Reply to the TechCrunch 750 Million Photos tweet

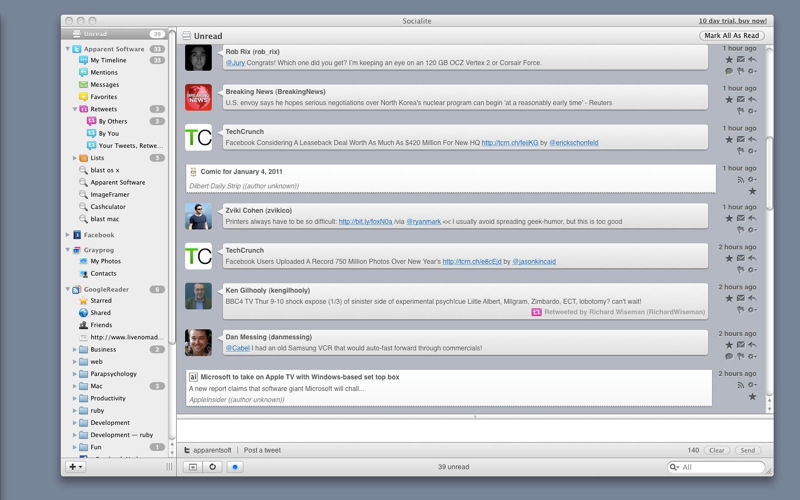[x=752, y=258]
